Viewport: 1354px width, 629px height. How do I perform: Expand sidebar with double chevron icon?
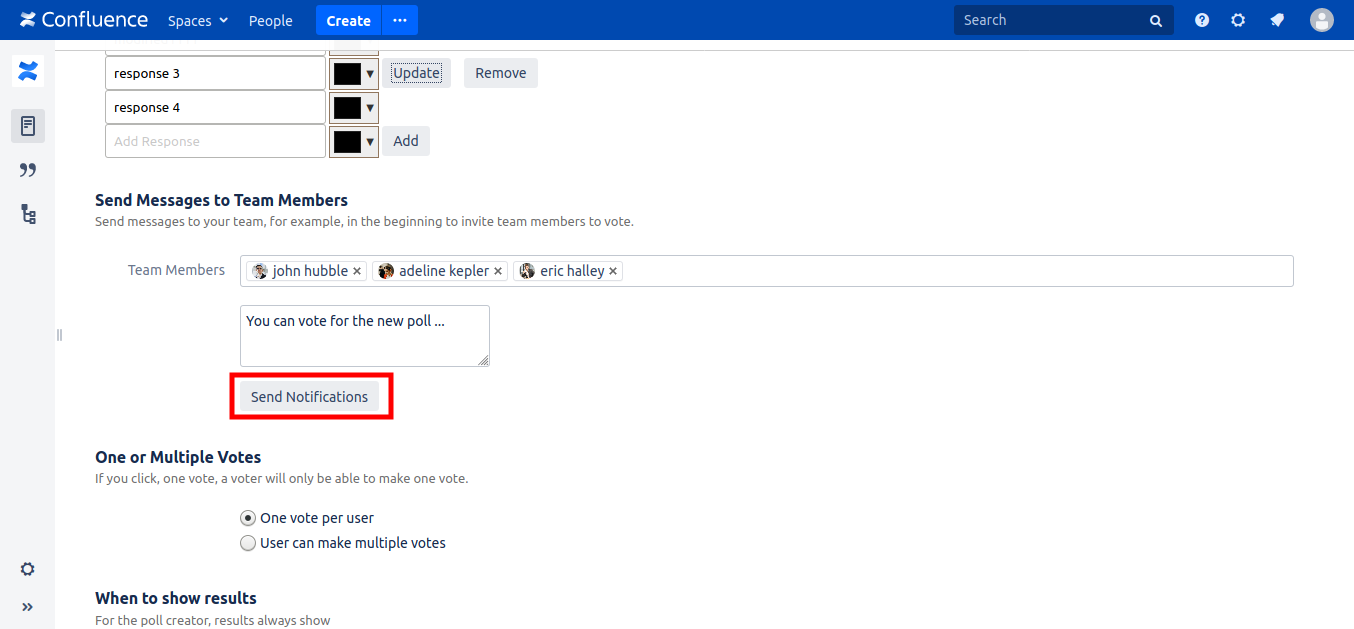click(x=28, y=606)
